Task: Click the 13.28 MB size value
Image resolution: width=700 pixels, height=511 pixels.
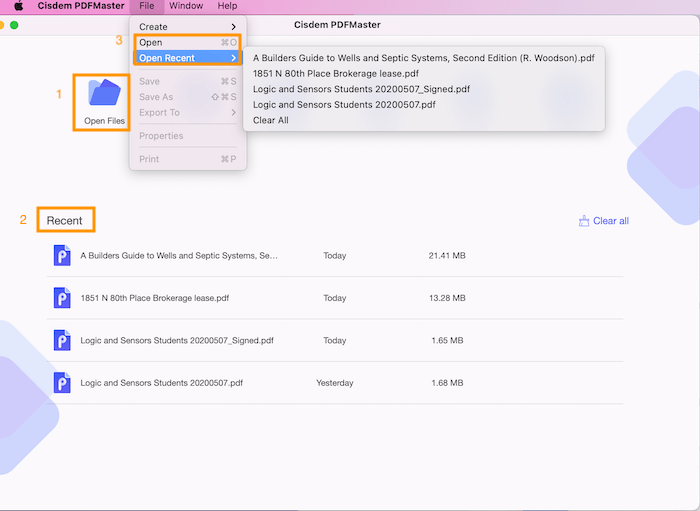Action: 447,298
